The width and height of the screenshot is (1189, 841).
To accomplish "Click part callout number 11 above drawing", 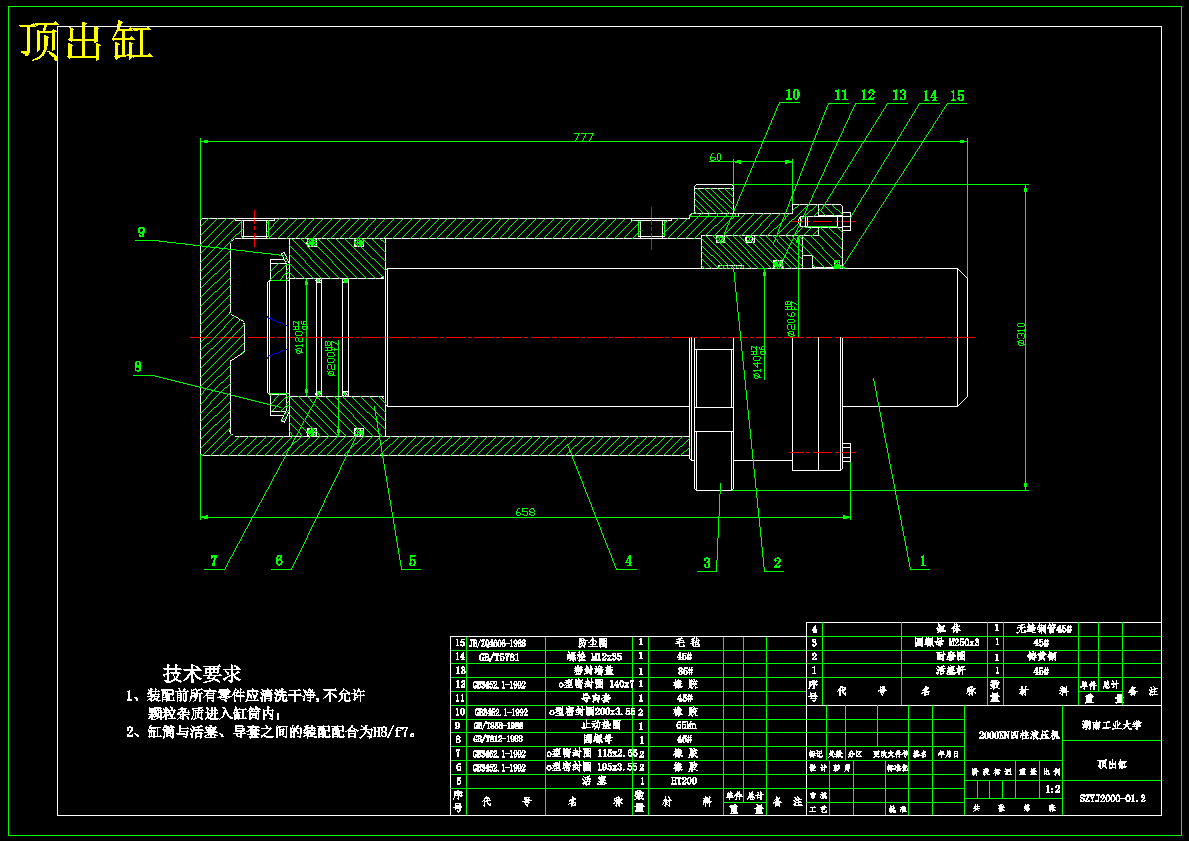I will click(841, 95).
